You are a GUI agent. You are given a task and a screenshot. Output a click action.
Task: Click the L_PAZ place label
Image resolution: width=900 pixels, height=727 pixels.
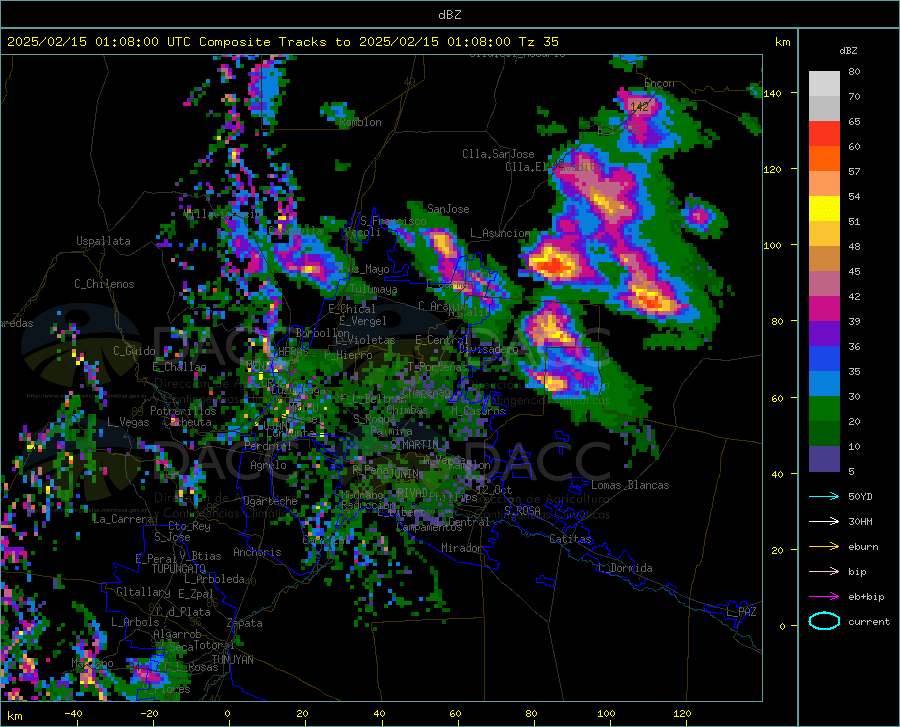coord(741,612)
